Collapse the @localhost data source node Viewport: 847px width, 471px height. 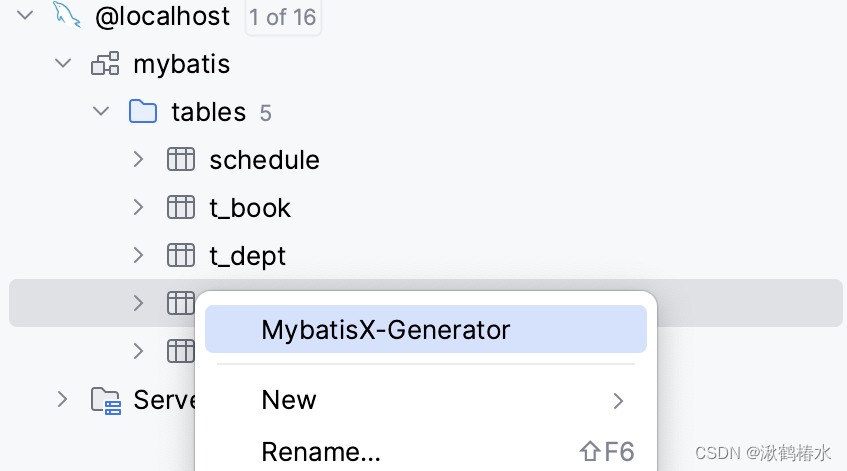pyautogui.click(x=25, y=16)
